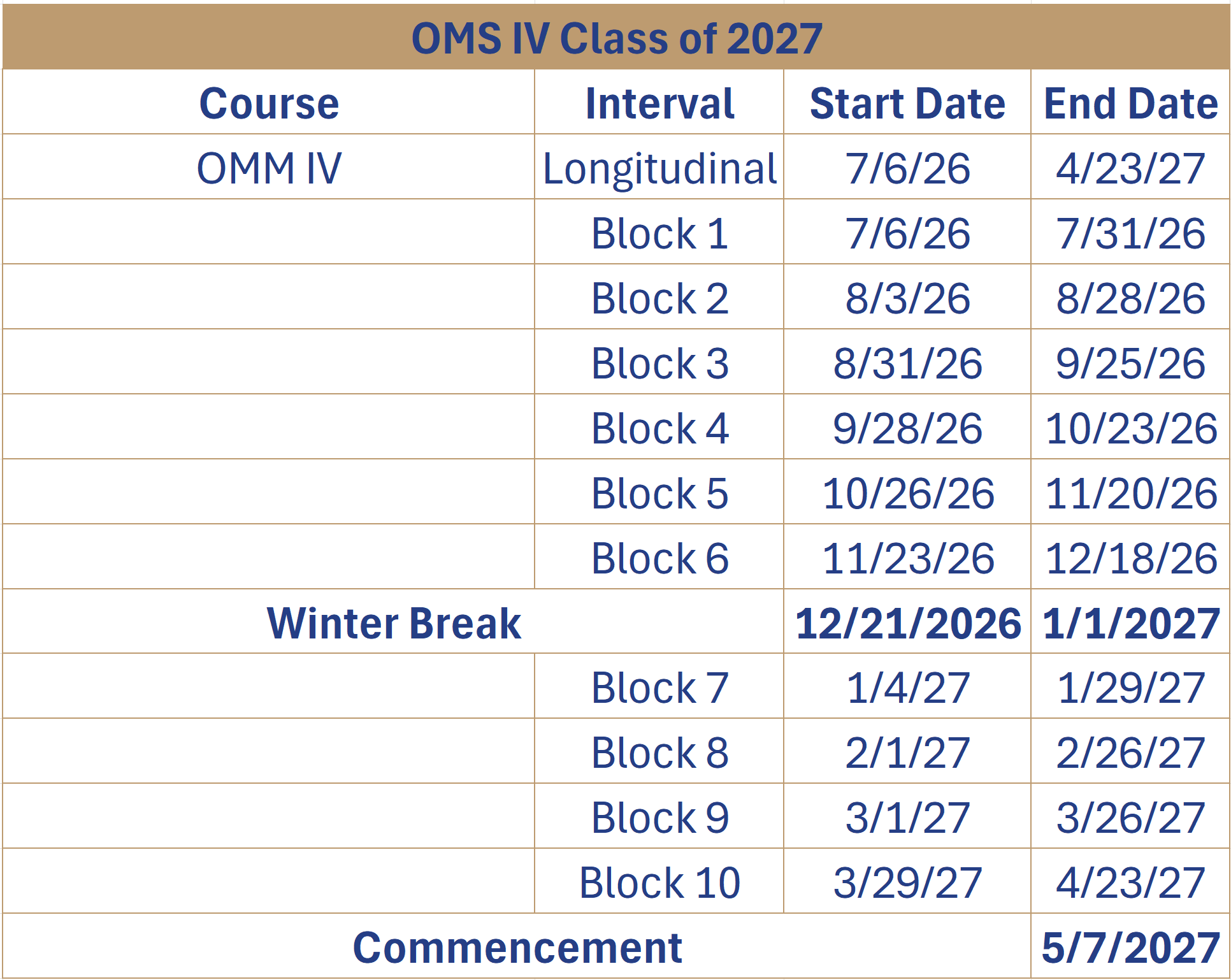Select Block 5 start date 10/26/26
The width and height of the screenshot is (1231, 980).
pos(907,493)
